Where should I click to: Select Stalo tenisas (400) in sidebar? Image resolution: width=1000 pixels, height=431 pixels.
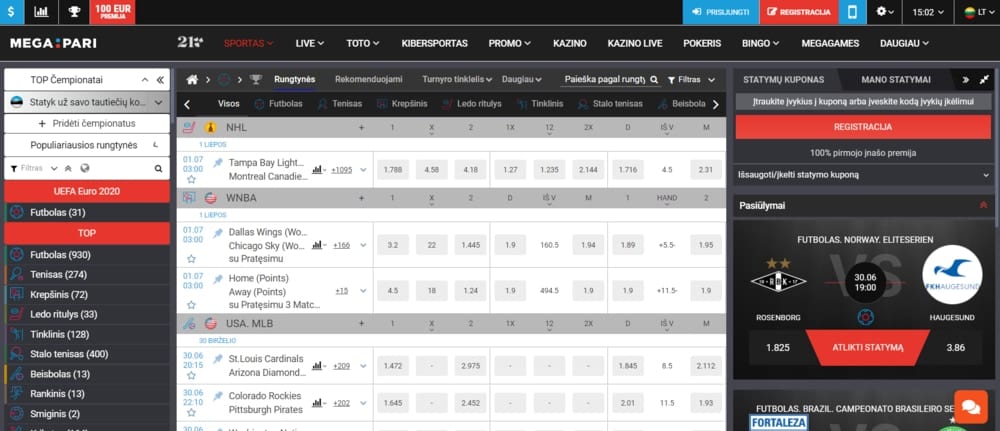click(87, 354)
